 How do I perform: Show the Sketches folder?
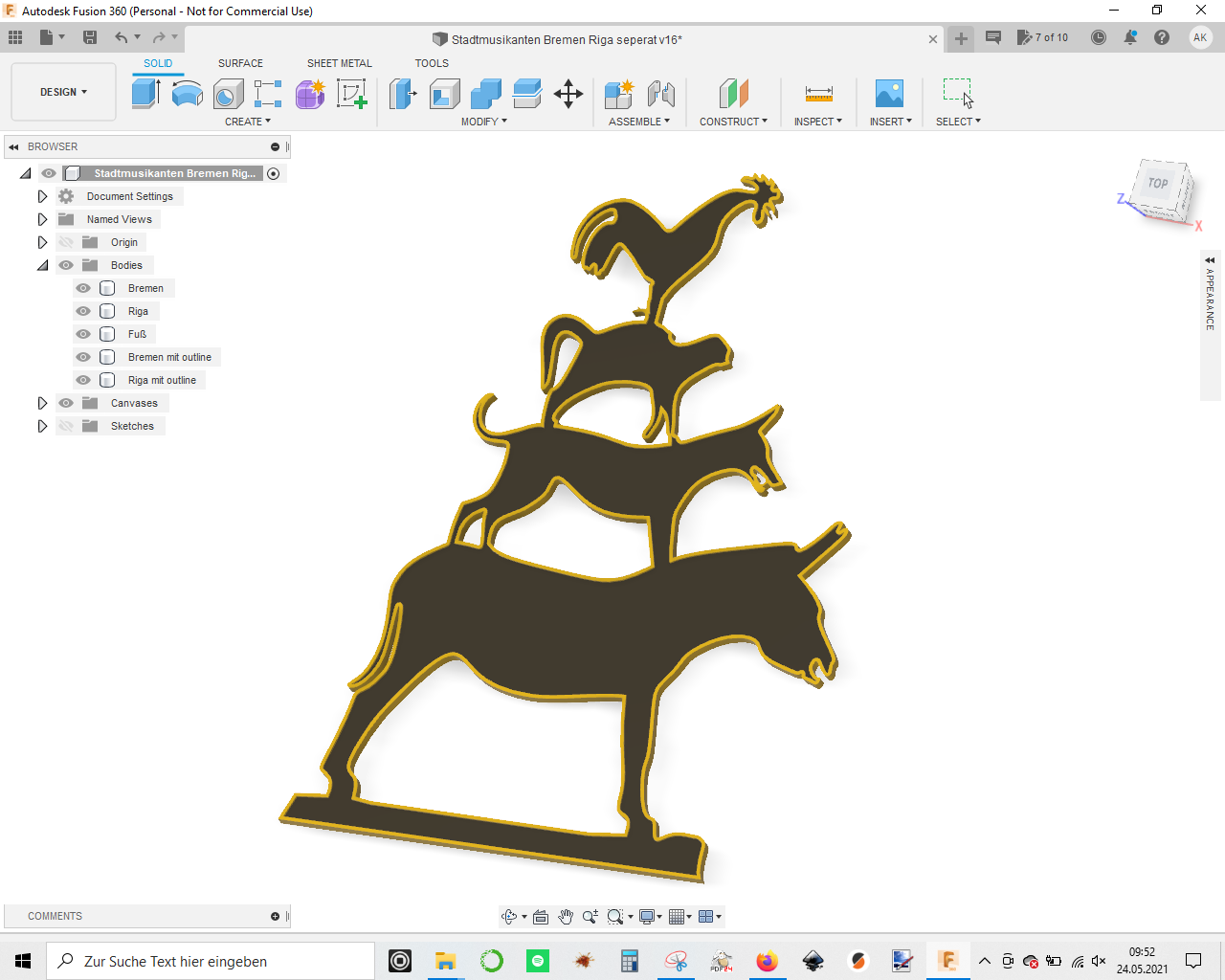(66, 426)
